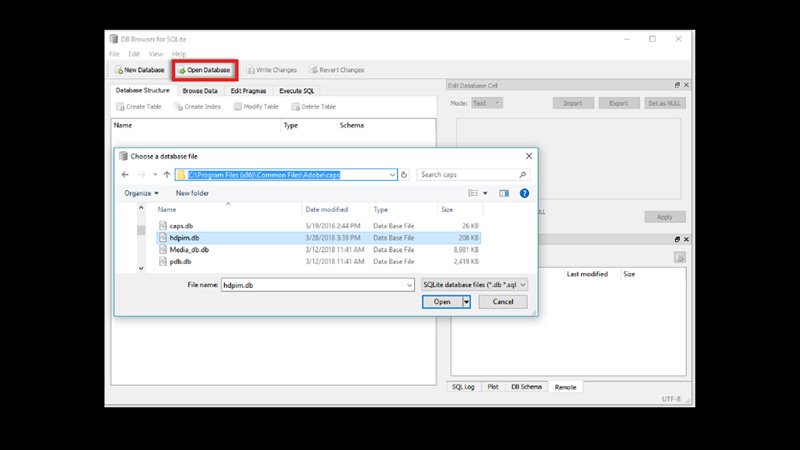
Task: Click Revert Changes in the toolbar
Action: point(337,70)
